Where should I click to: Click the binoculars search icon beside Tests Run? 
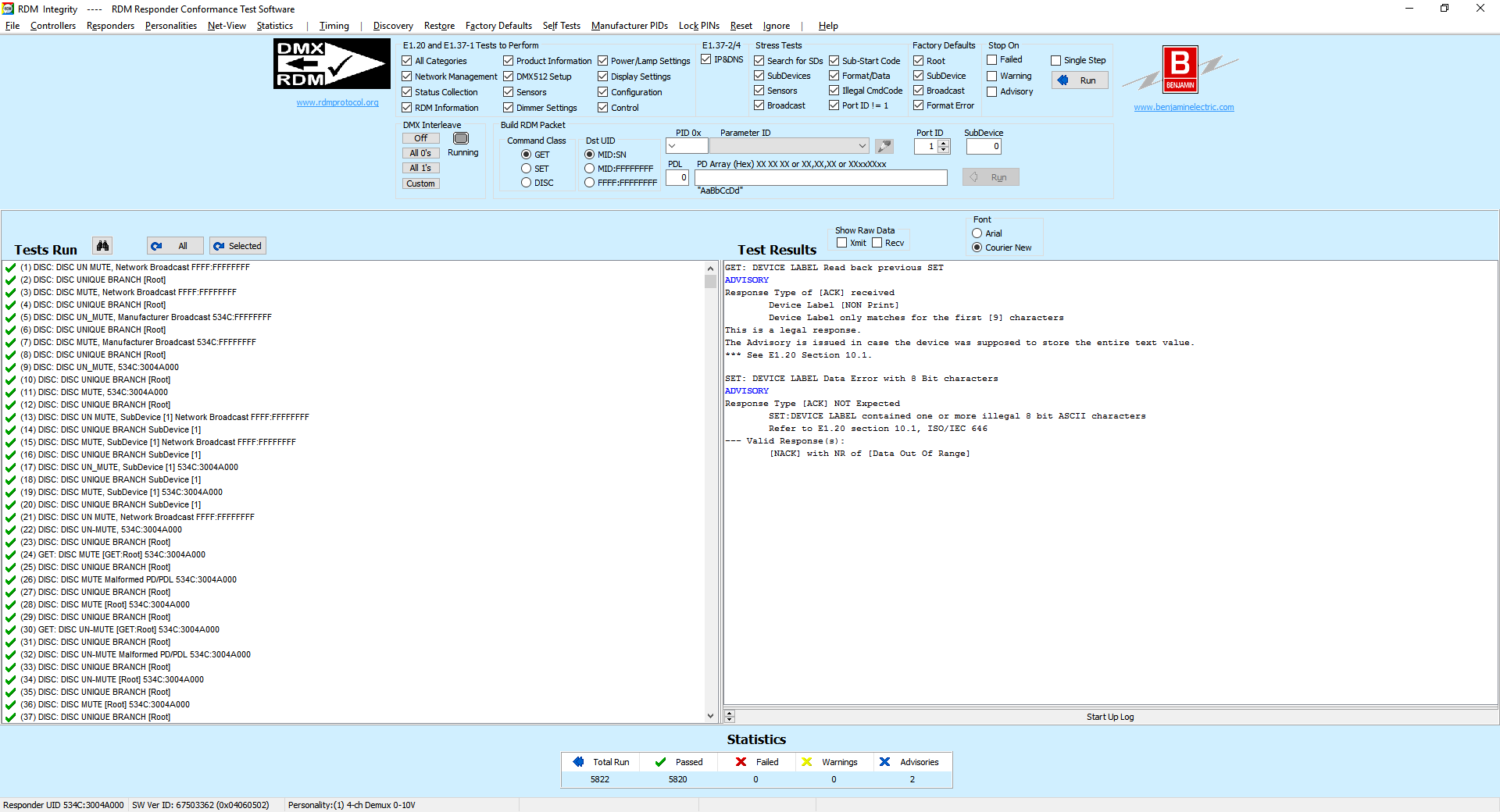point(102,246)
